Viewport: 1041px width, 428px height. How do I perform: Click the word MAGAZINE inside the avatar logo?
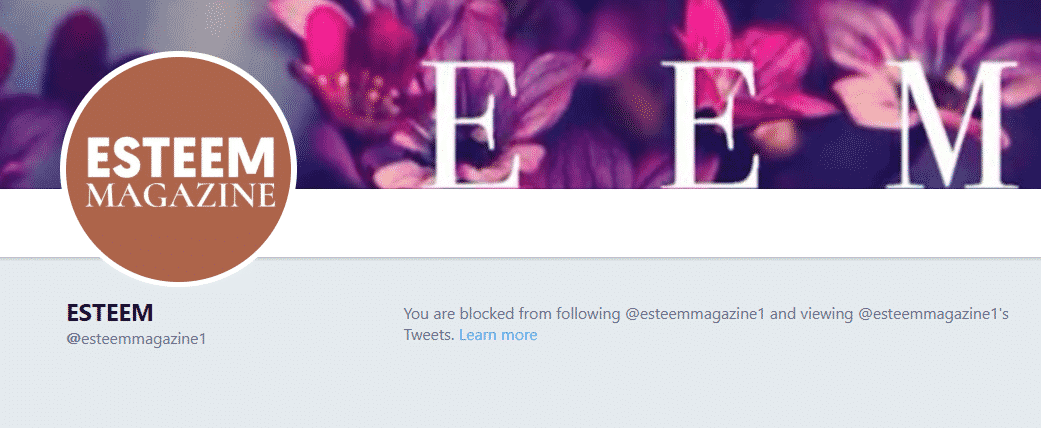181,195
